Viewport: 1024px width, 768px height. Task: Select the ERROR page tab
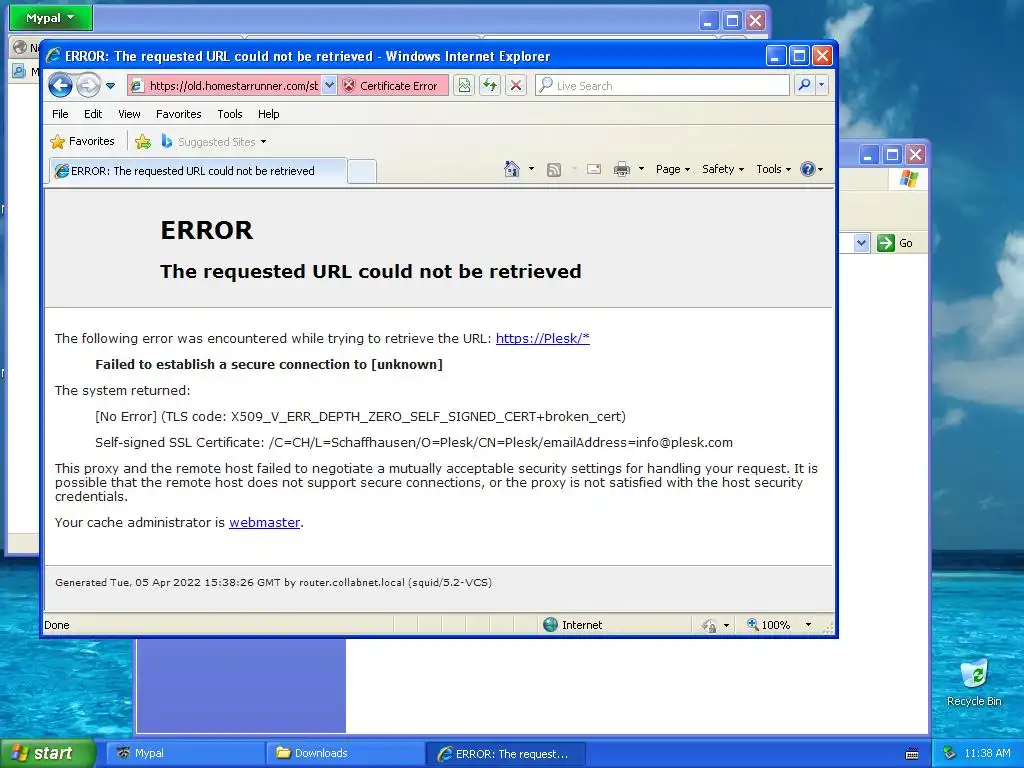tap(198, 171)
